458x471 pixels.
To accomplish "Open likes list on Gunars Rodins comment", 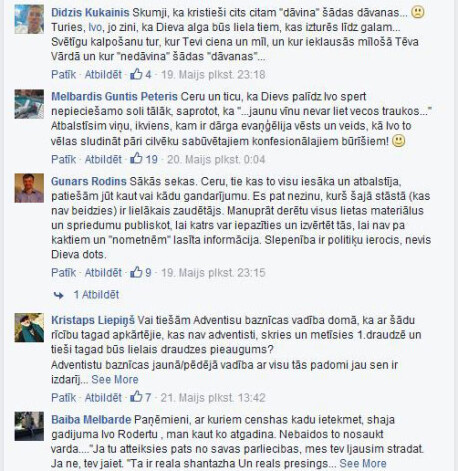I will [x=141, y=272].
